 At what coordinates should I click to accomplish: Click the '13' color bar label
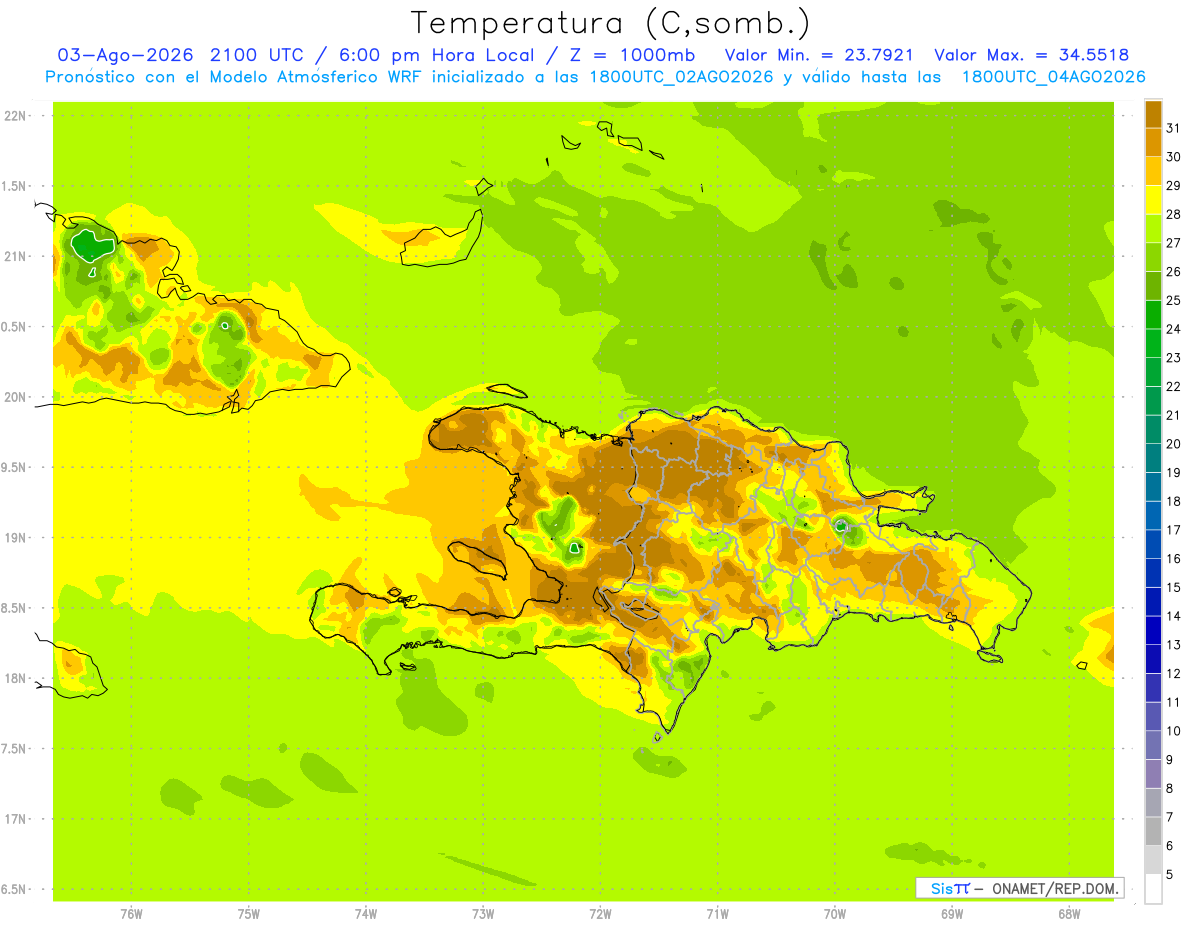click(1175, 645)
